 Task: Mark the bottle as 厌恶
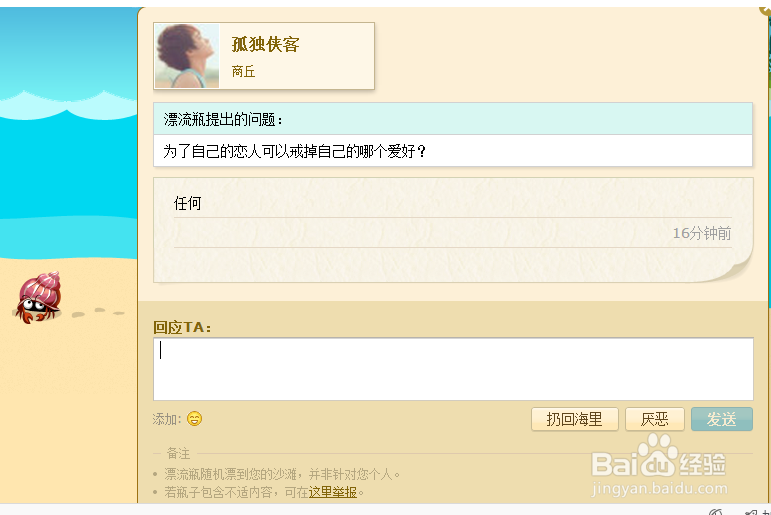654,419
